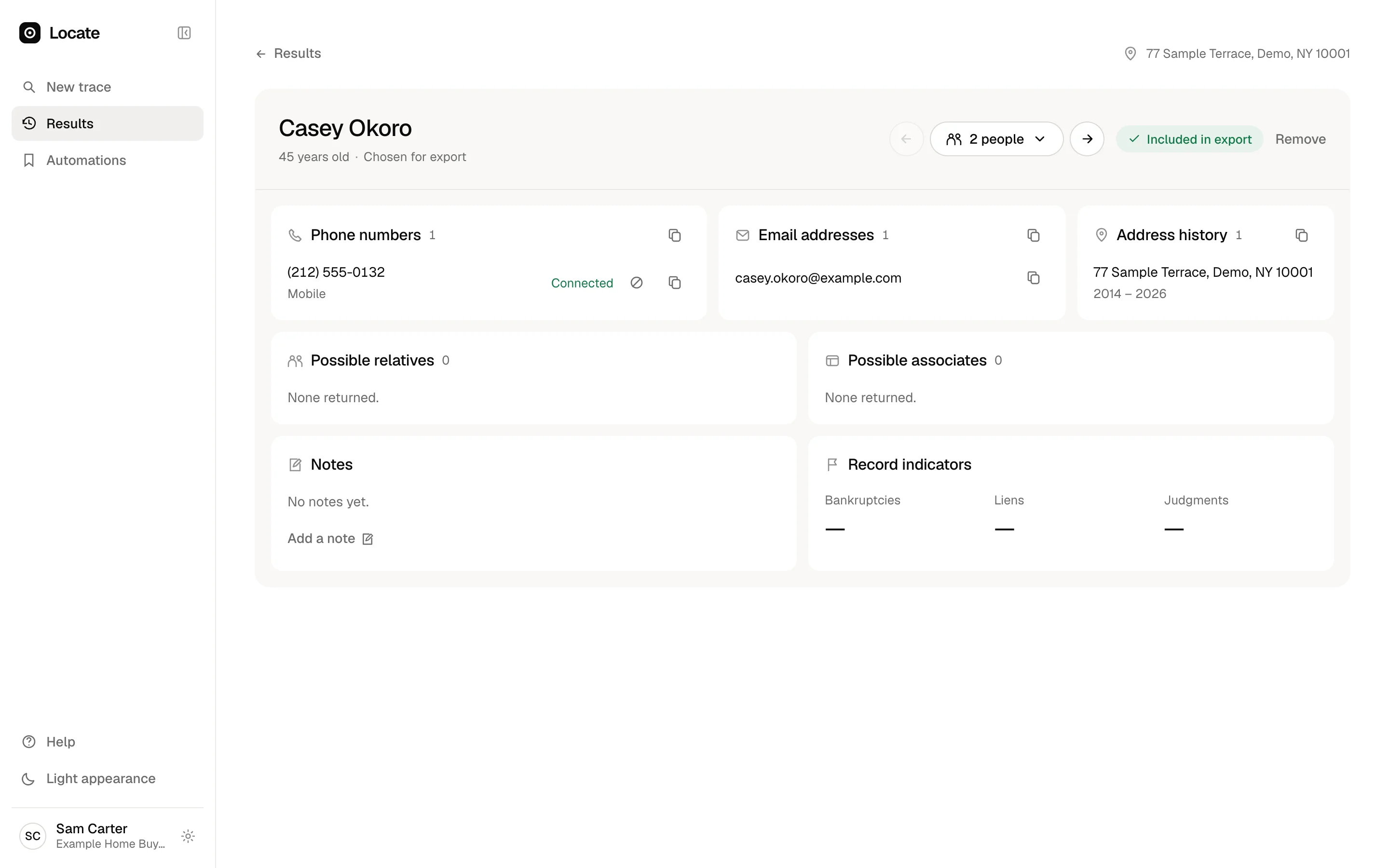Screen dimensions: 1389x868
Task: Go to previous person arrow
Action: [906, 139]
